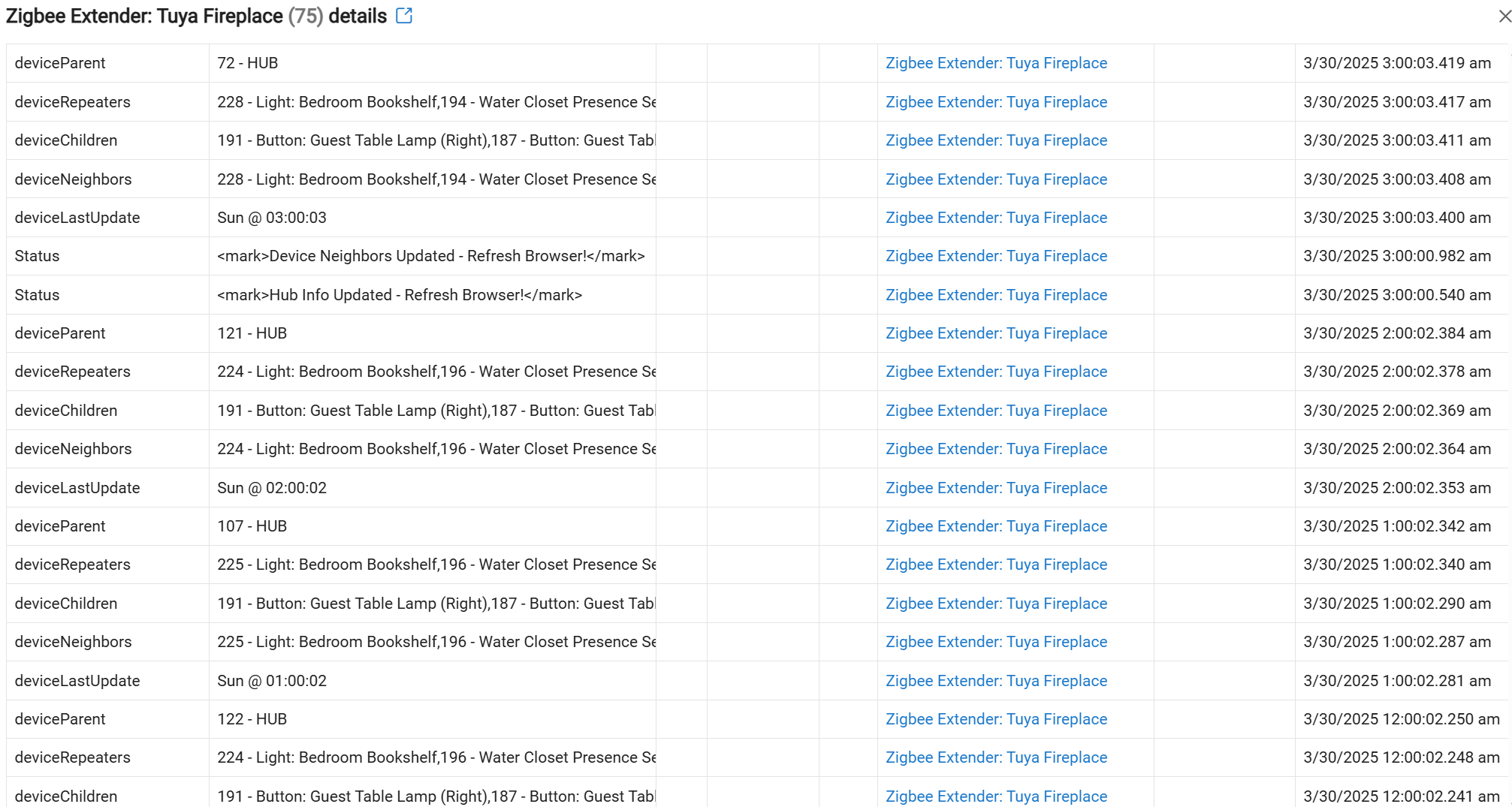Open Tuya Fireplace link in 1:00:02.342 row
This screenshot has height=807, width=1512.
click(996, 526)
